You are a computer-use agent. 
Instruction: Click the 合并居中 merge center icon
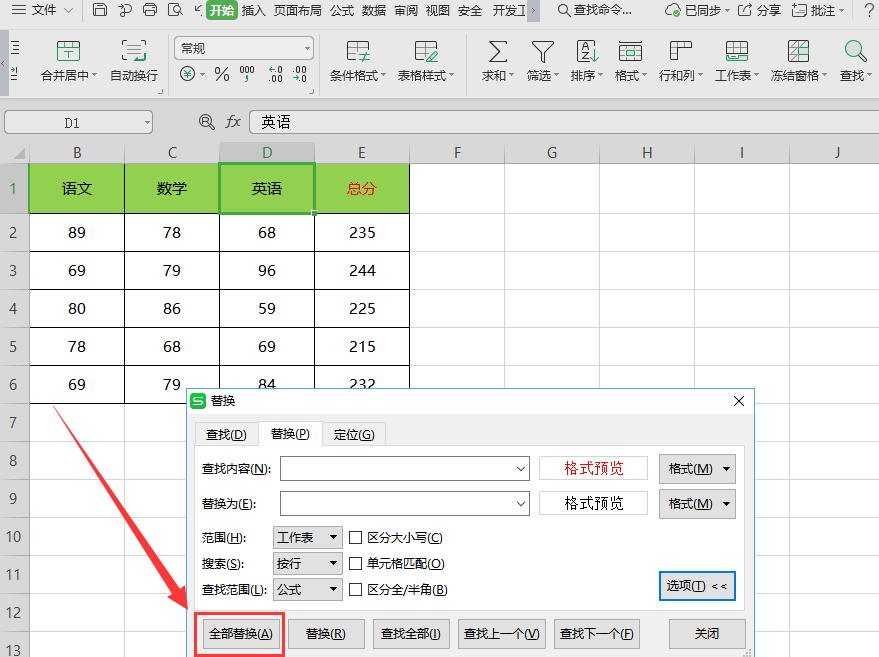[68, 52]
